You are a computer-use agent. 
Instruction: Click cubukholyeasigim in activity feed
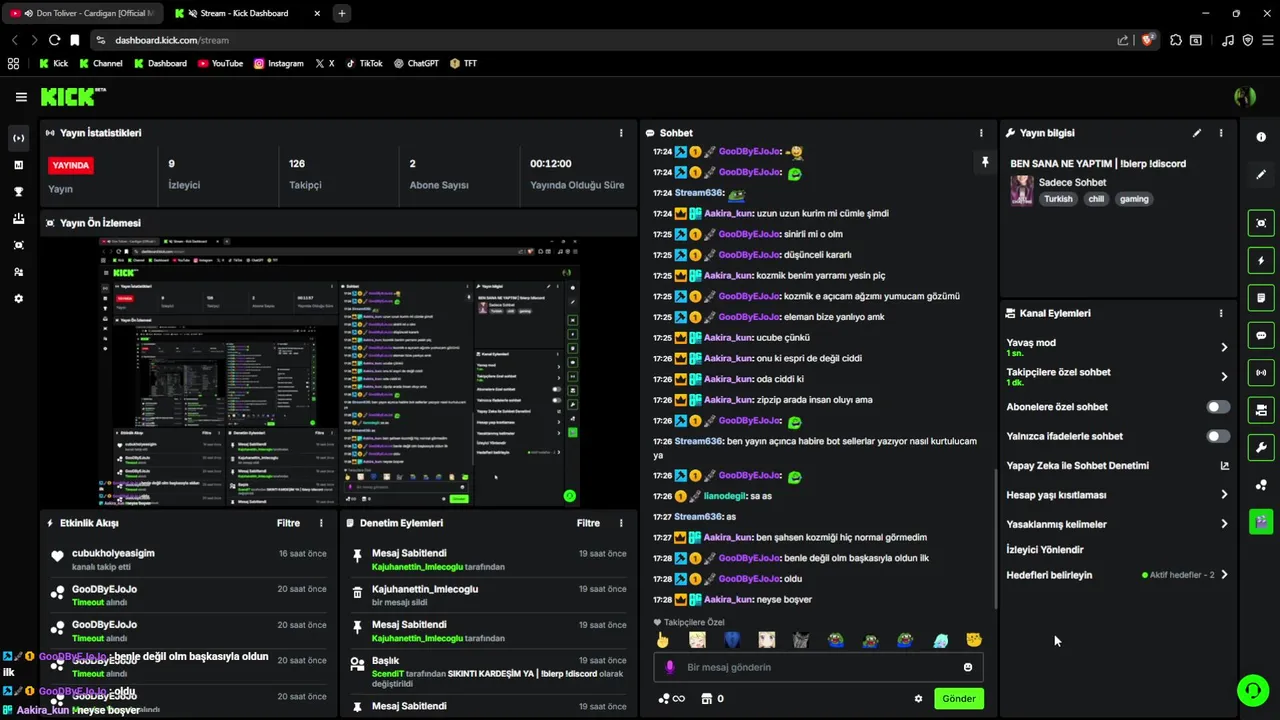click(x=113, y=553)
